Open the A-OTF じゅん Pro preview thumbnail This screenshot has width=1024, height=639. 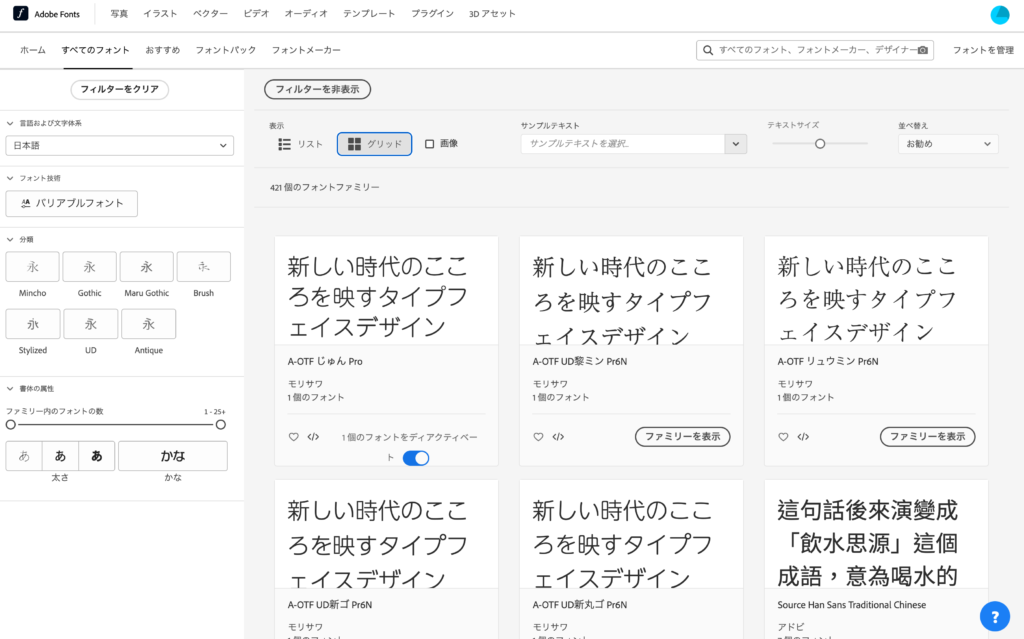pos(387,291)
